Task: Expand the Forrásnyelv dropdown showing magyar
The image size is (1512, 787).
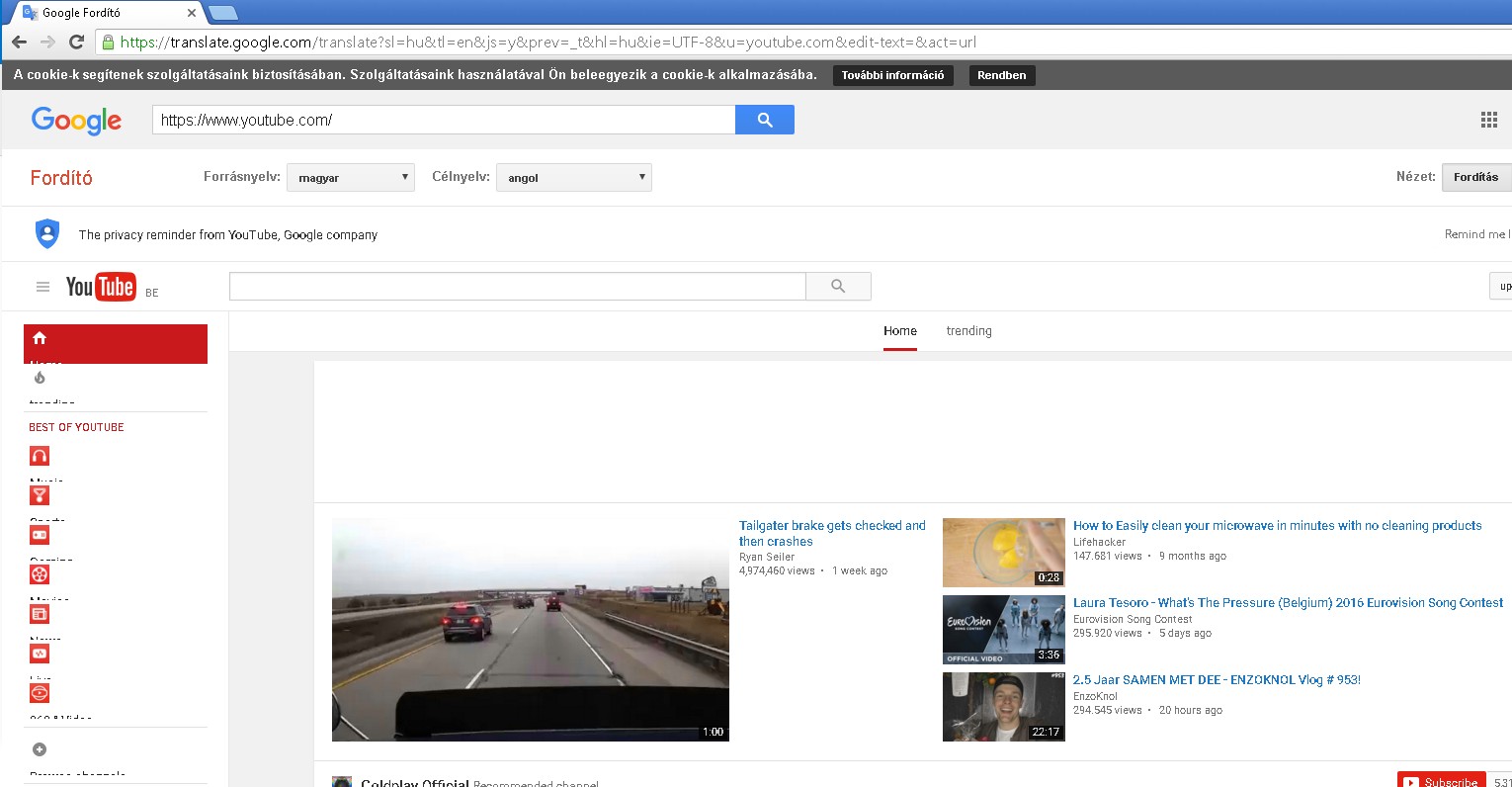Action: pos(351,178)
